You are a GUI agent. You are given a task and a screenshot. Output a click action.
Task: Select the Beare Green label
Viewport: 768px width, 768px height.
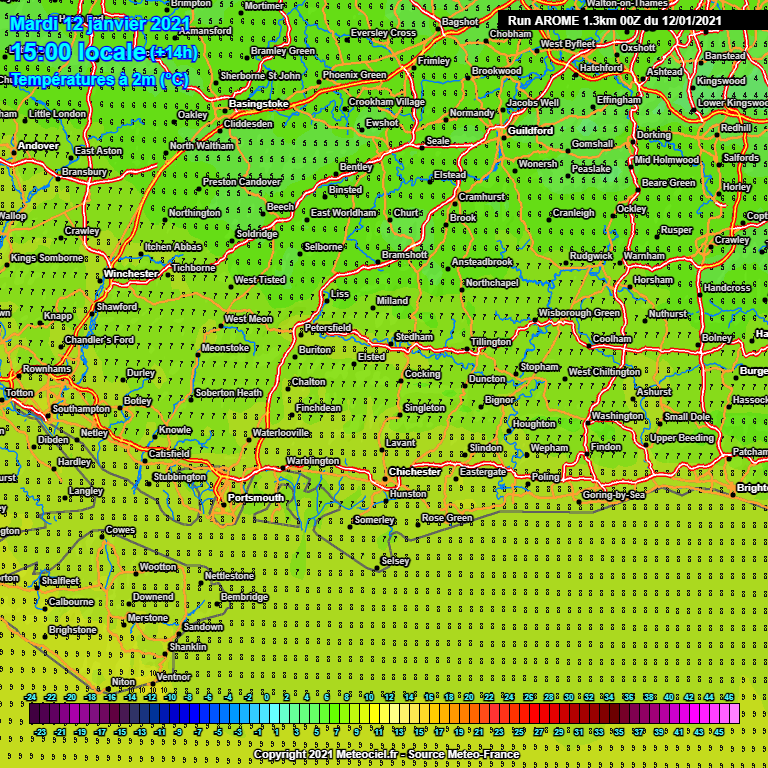click(x=668, y=183)
